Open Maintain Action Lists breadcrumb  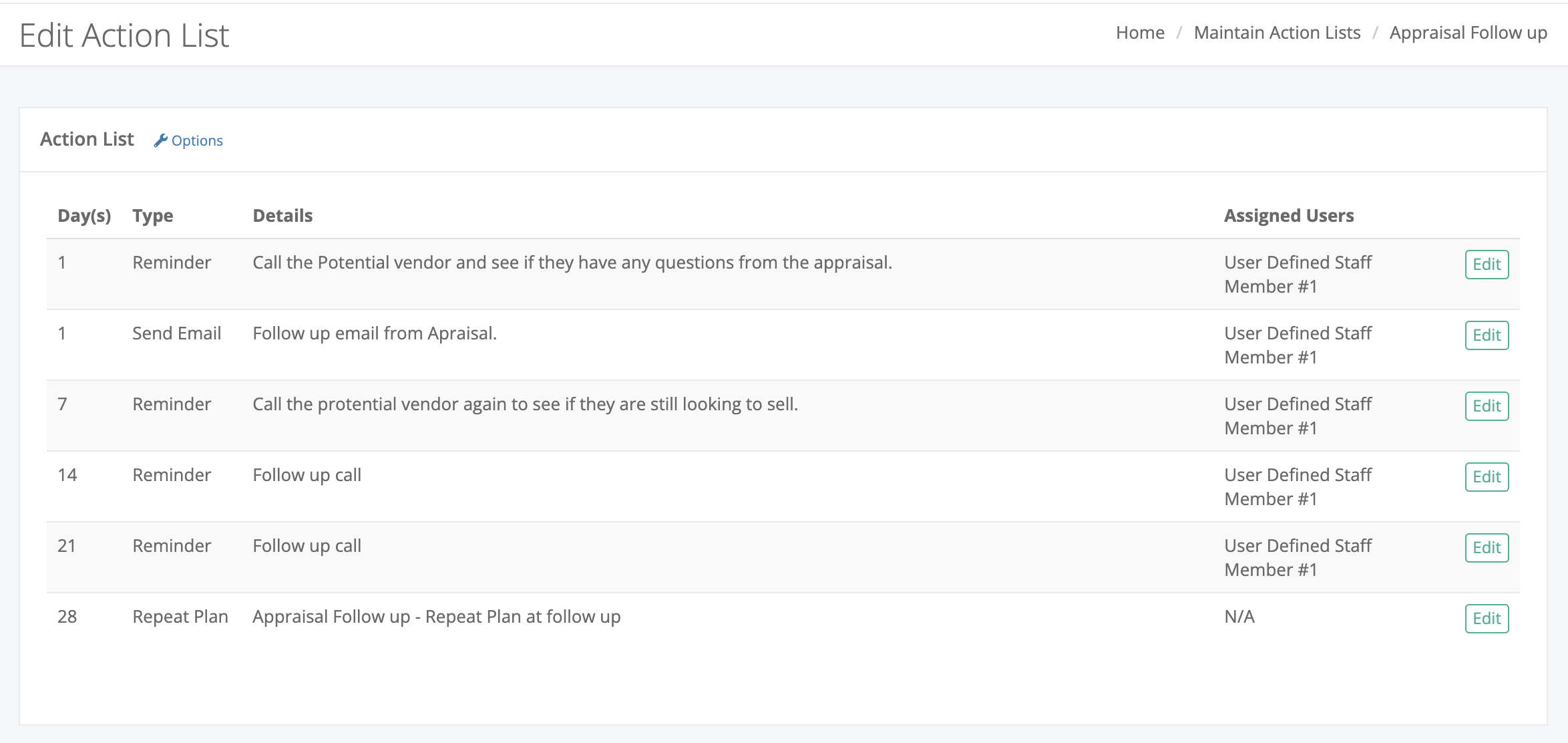(x=1277, y=33)
